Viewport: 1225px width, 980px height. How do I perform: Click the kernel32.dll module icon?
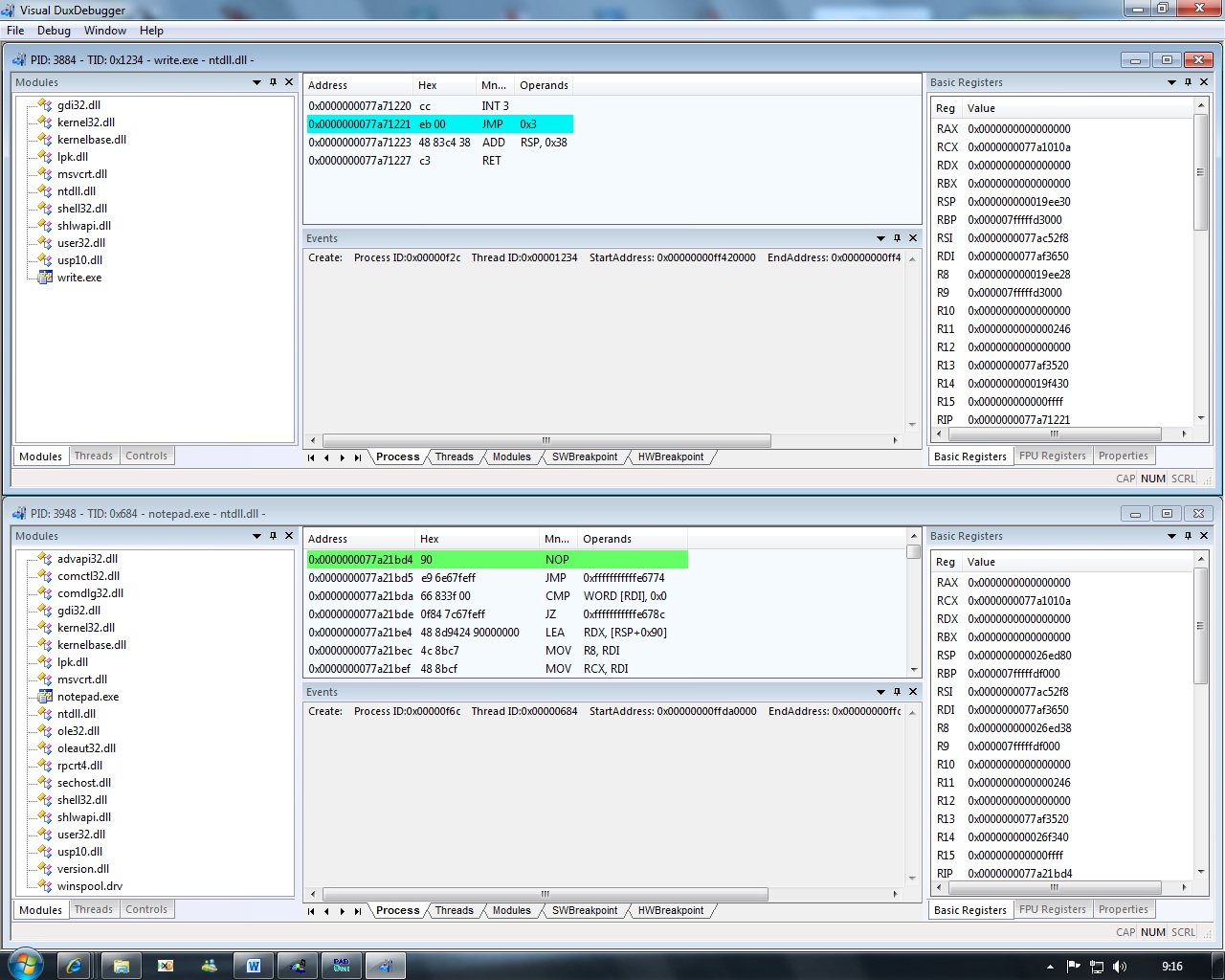(46, 122)
